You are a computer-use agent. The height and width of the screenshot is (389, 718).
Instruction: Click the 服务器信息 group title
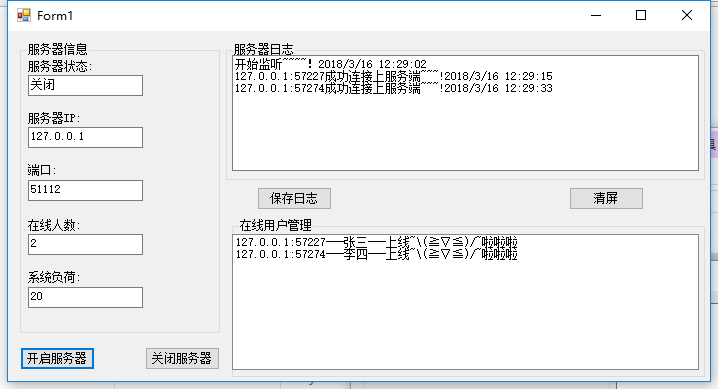[58, 49]
